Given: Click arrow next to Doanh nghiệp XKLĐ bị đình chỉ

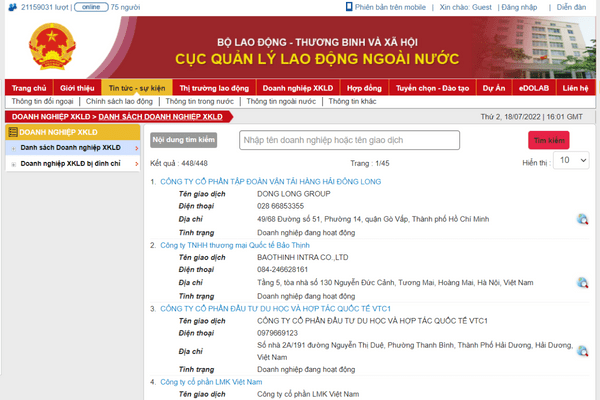Looking at the screenshot, I should pyautogui.click(x=137, y=164).
